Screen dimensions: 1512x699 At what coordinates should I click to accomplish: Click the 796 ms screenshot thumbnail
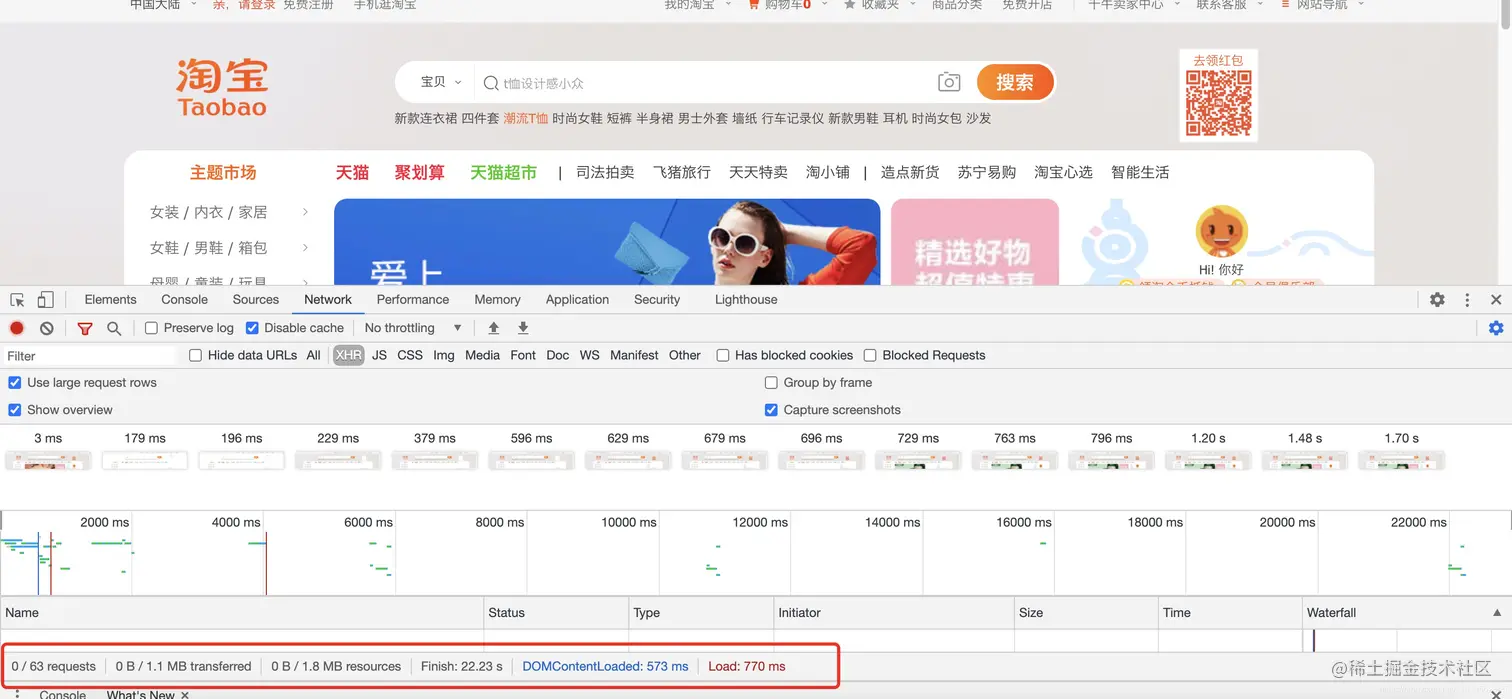(1111, 461)
